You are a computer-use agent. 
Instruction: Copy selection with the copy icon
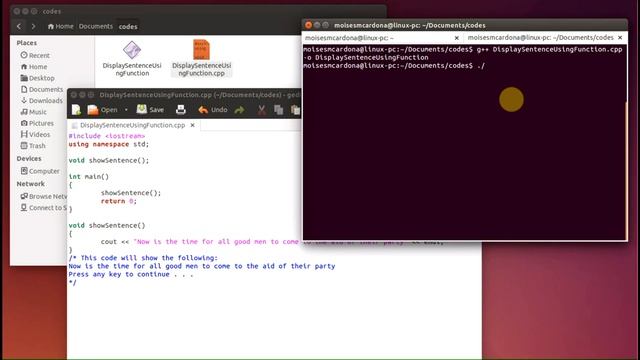pyautogui.click(x=279, y=109)
